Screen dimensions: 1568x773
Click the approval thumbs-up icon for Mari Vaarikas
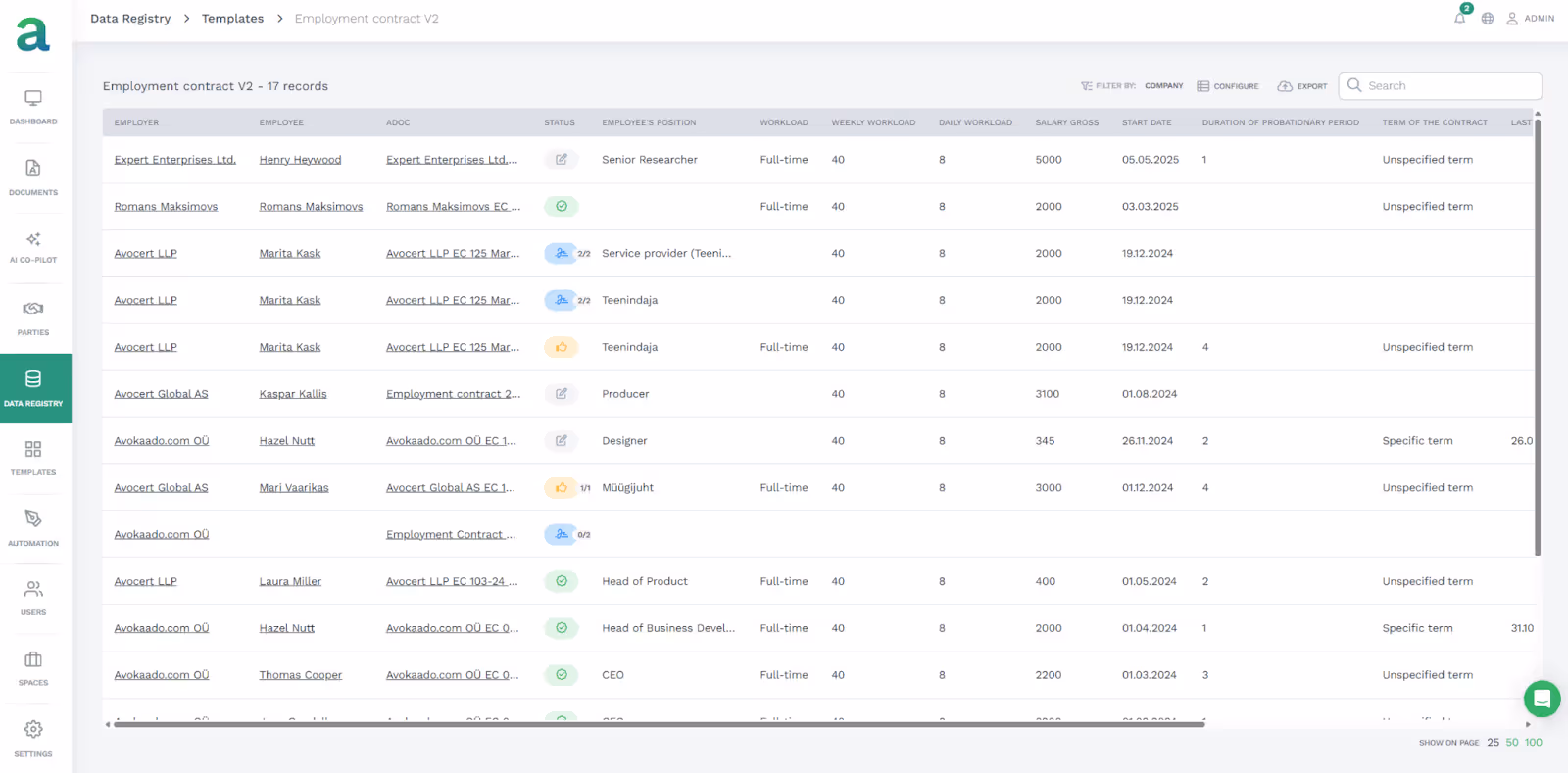click(x=562, y=487)
